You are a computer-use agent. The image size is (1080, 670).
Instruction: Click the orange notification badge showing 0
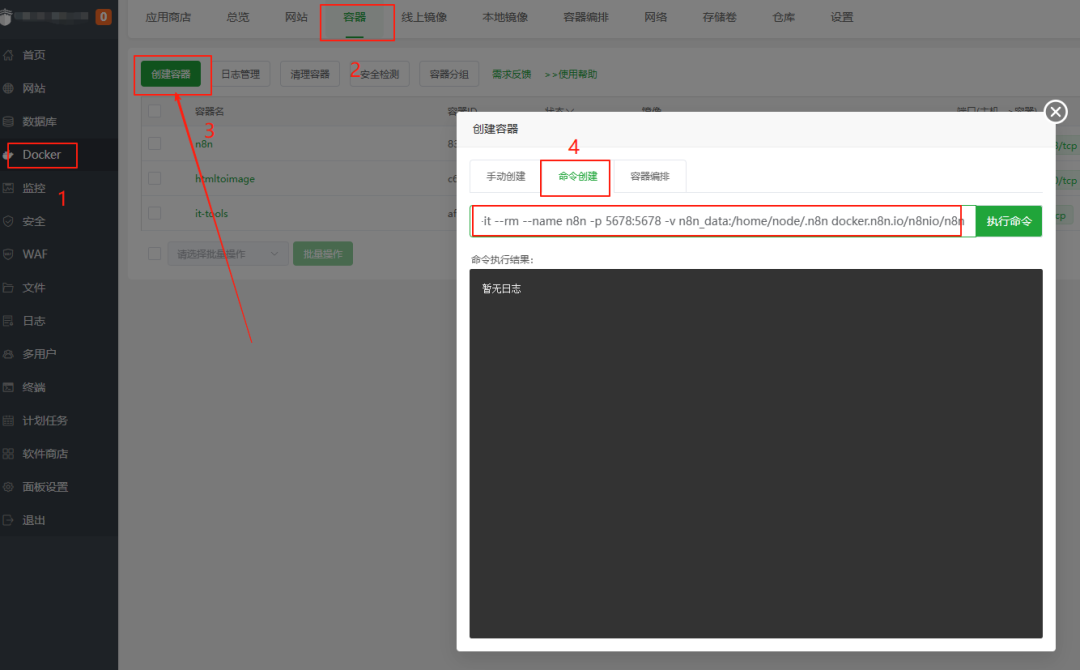(103, 17)
